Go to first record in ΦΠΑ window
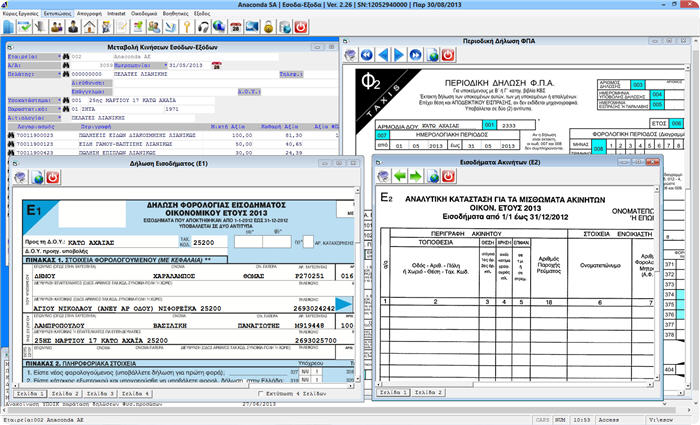The width and height of the screenshot is (700, 425). click(367, 55)
